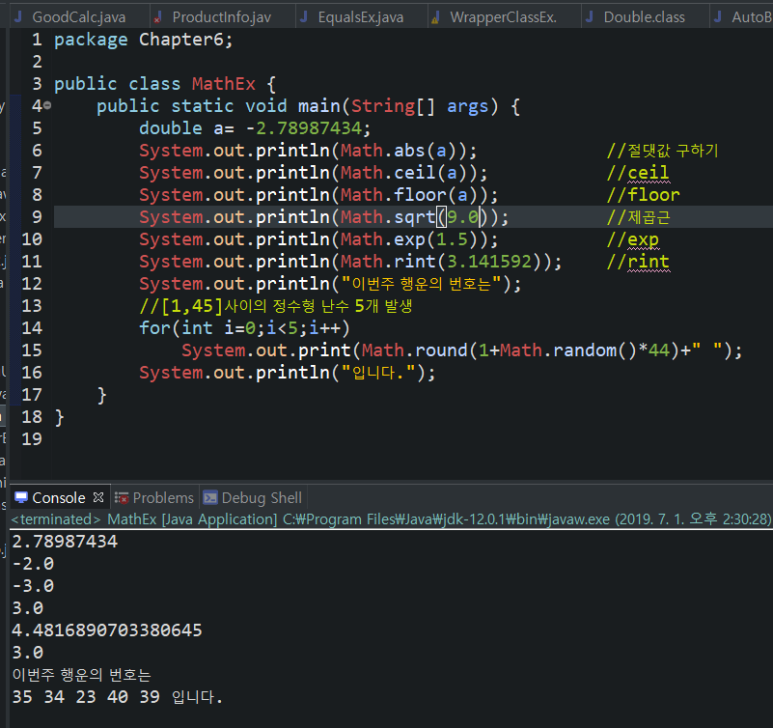Click the lucky numbers console output line
Viewport: 773px width, 728px height.
click(x=118, y=697)
